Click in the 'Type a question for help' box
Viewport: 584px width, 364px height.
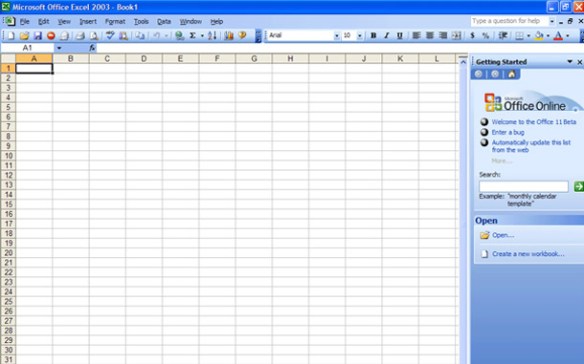509,21
